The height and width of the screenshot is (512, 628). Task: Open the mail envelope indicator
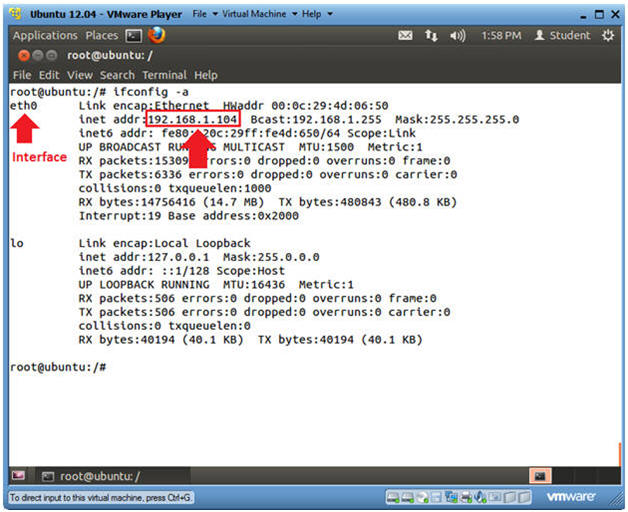(x=405, y=36)
